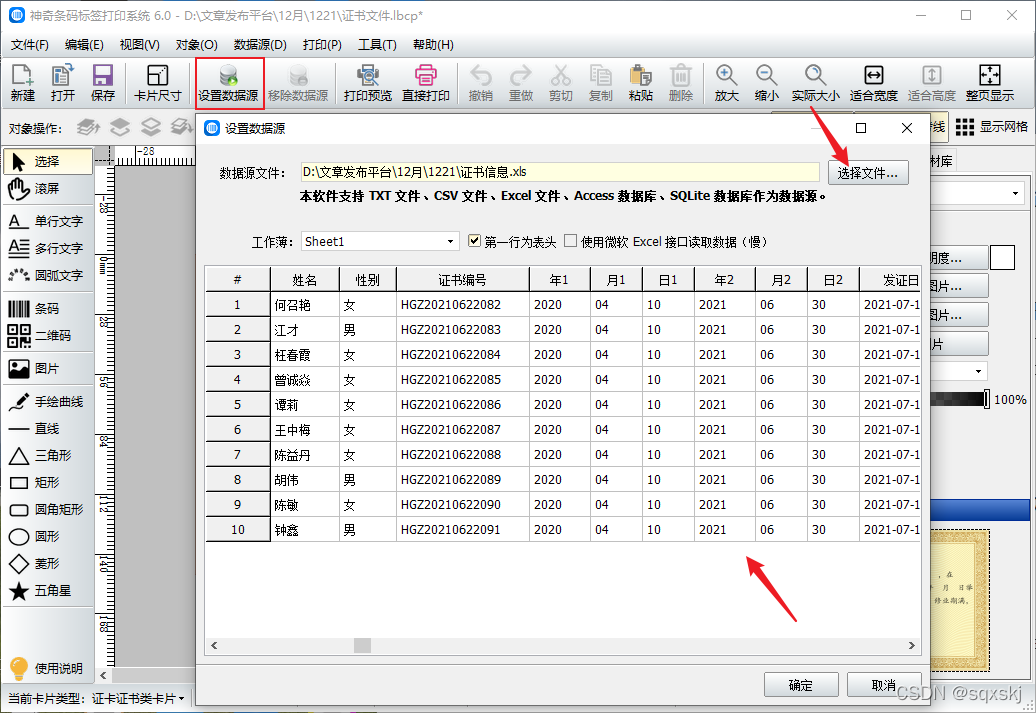Open the 数据源(D) menu

coord(260,45)
